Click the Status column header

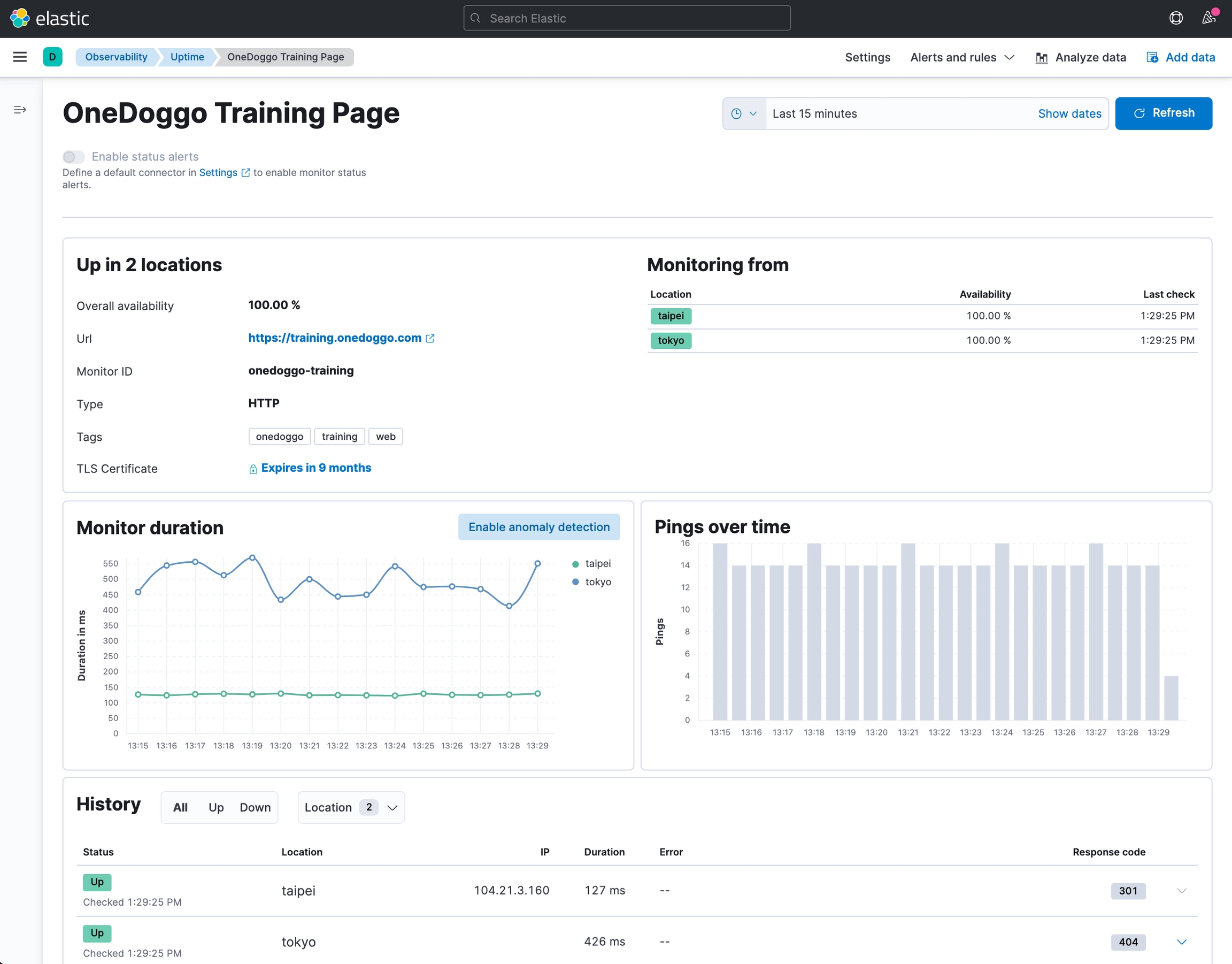(x=98, y=852)
